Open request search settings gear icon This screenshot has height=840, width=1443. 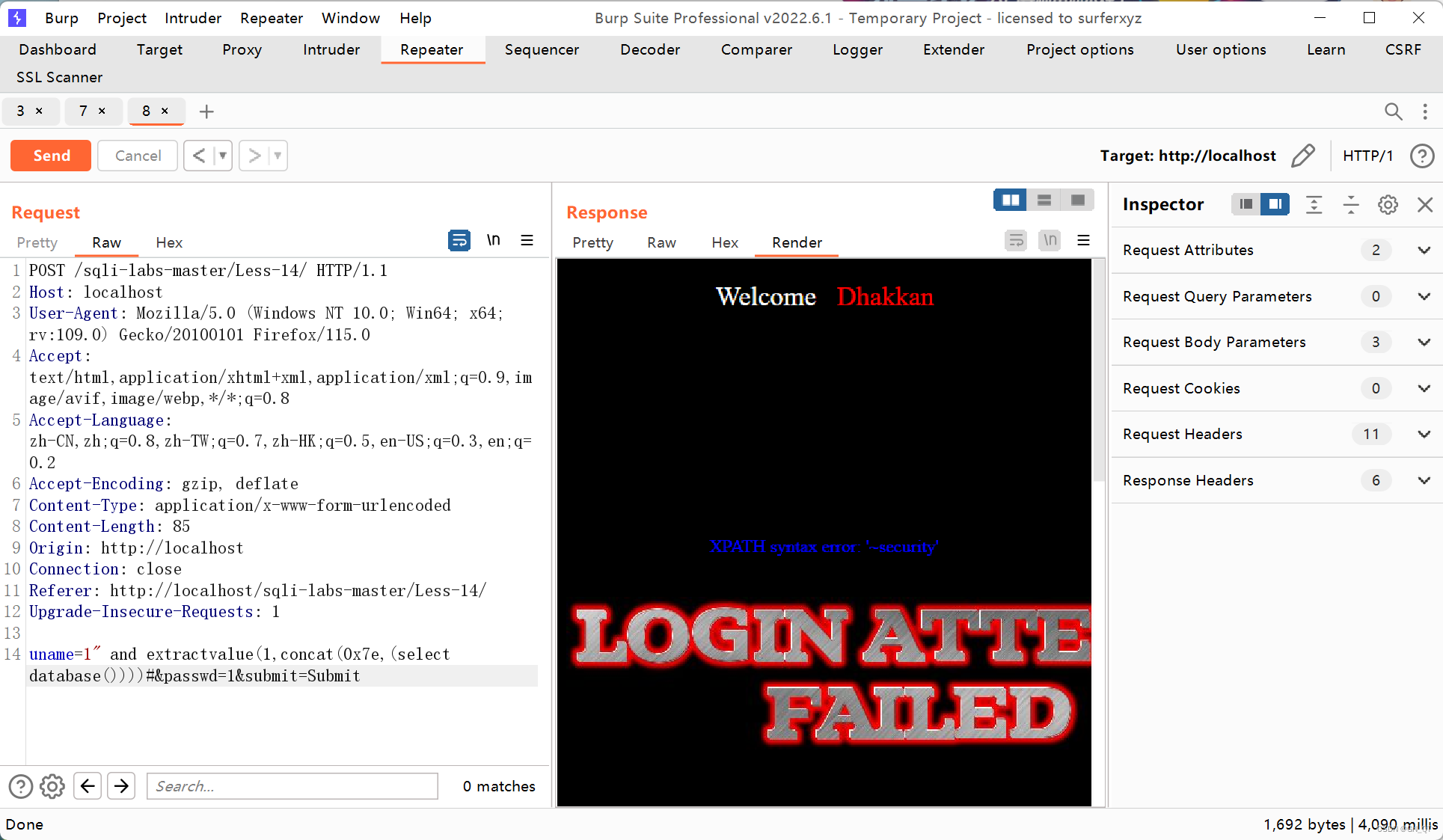tap(52, 786)
